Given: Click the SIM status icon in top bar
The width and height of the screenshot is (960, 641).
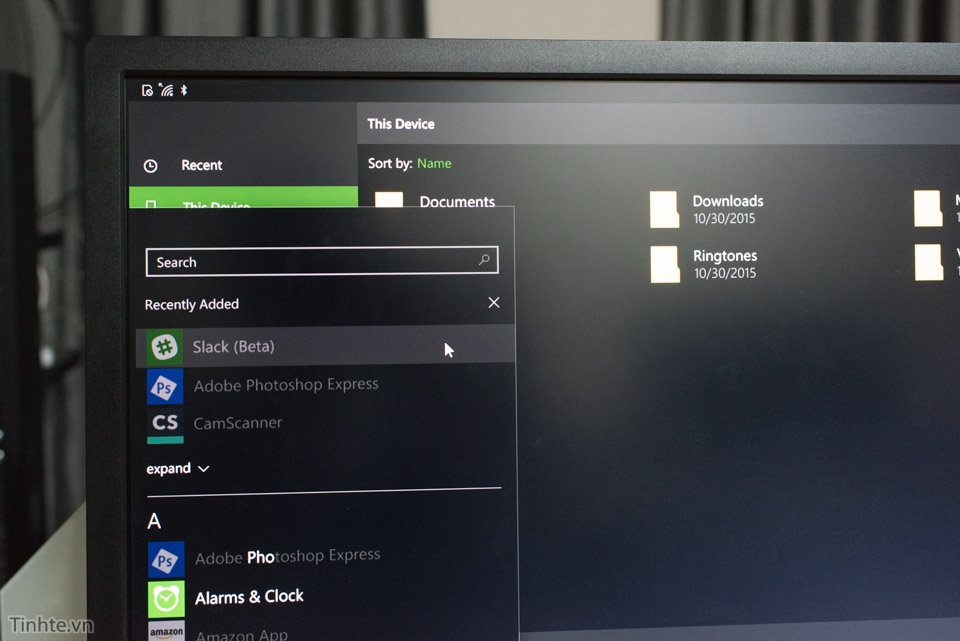Looking at the screenshot, I should click(x=148, y=91).
